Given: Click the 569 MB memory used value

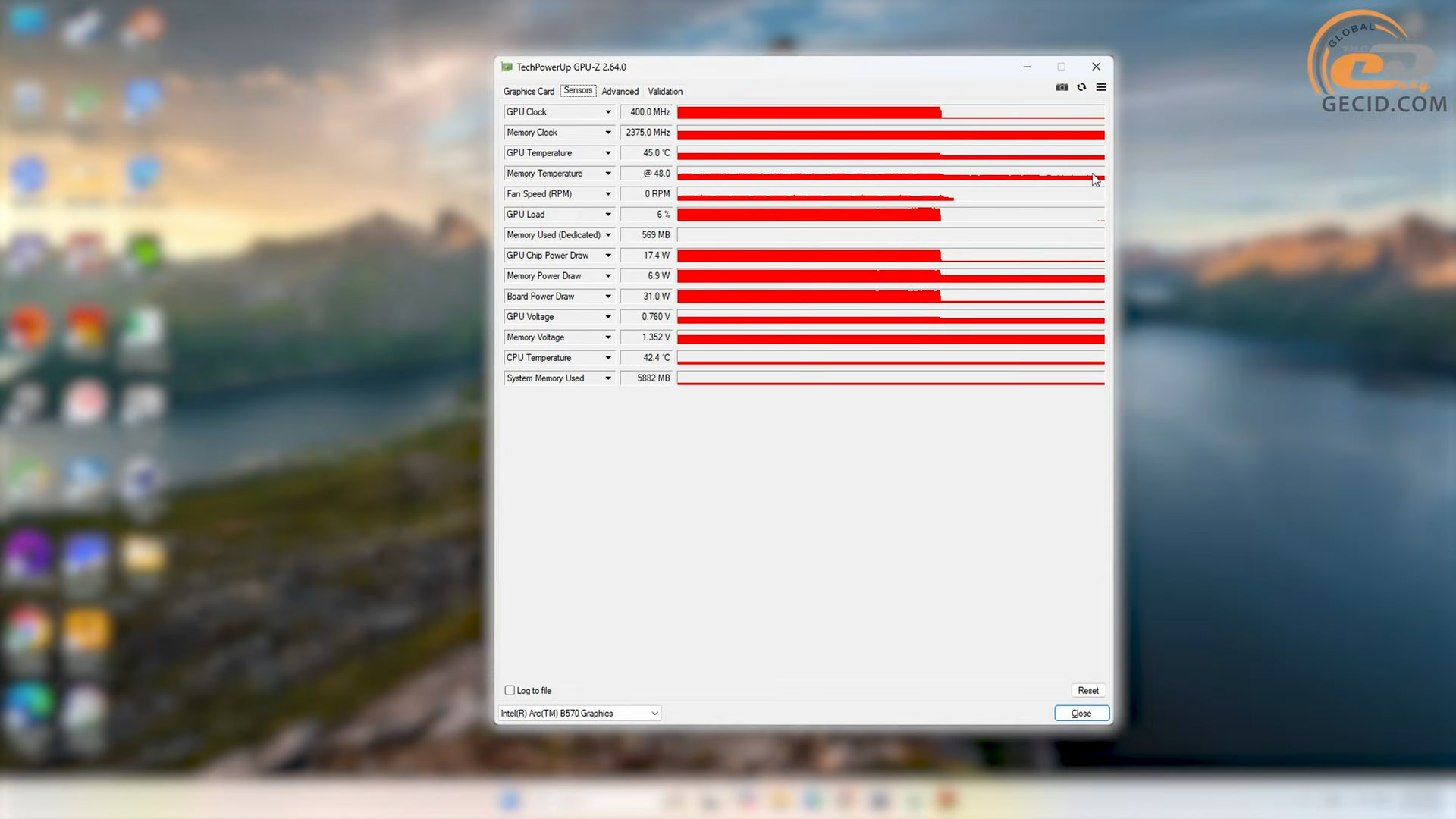Looking at the screenshot, I should pyautogui.click(x=646, y=235).
